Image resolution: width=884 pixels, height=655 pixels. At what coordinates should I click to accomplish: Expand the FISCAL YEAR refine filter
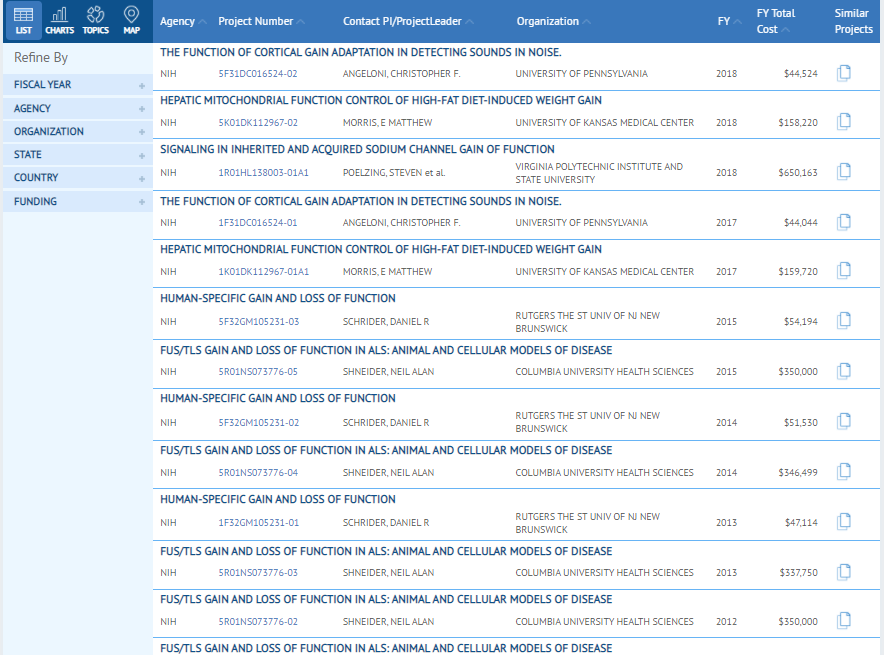[x=78, y=85]
